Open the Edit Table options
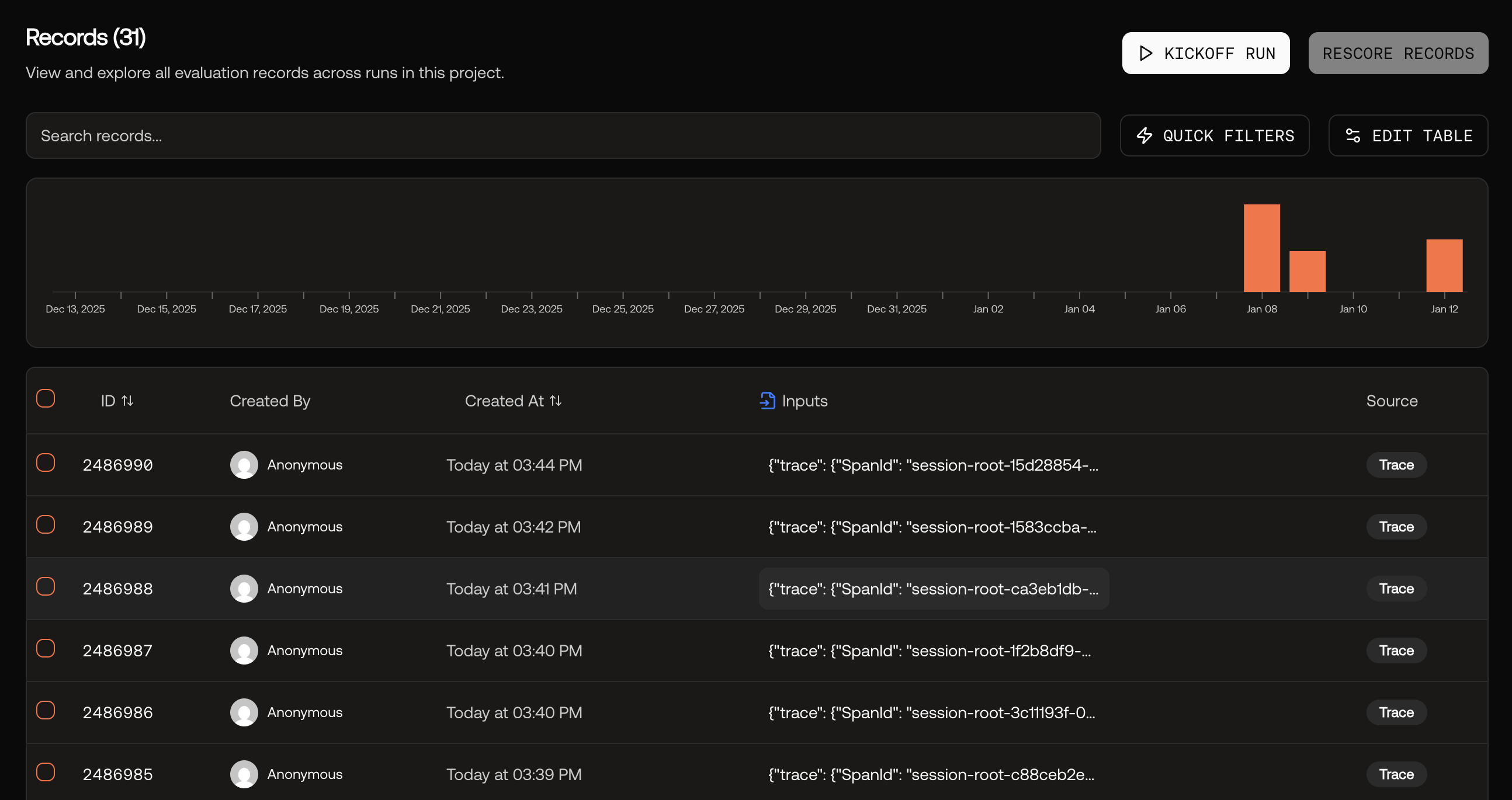The image size is (1512, 800). point(1408,135)
